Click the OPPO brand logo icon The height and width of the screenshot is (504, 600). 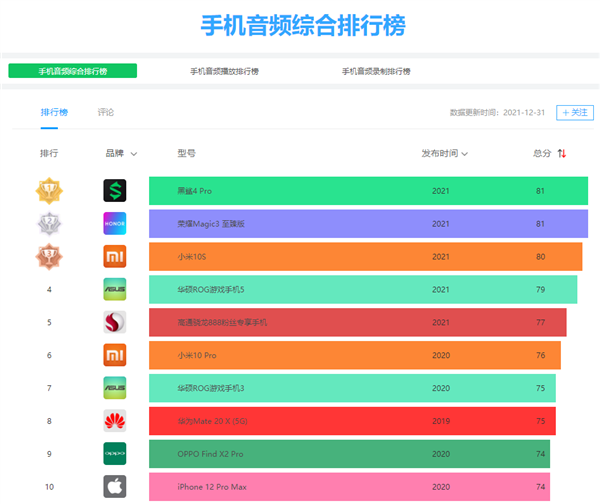(x=115, y=454)
